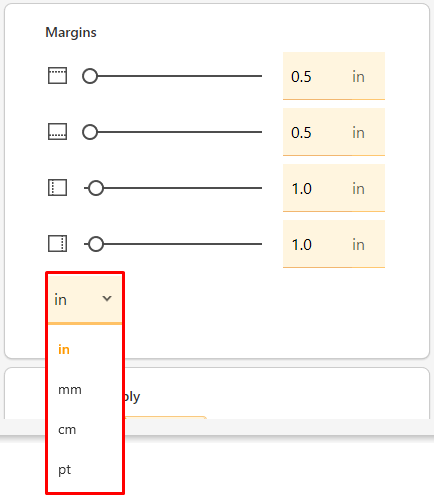Click the bottom margin icon

pyautogui.click(x=57, y=132)
